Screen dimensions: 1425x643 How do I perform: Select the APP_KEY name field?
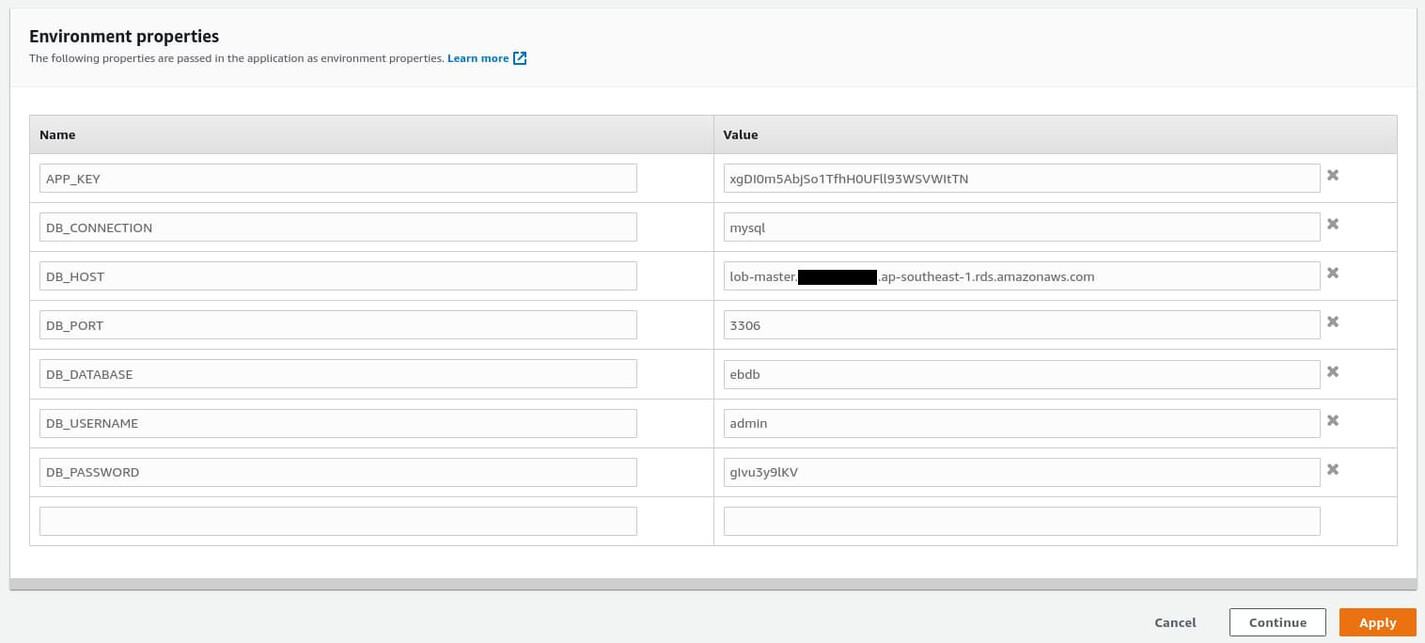click(337, 177)
